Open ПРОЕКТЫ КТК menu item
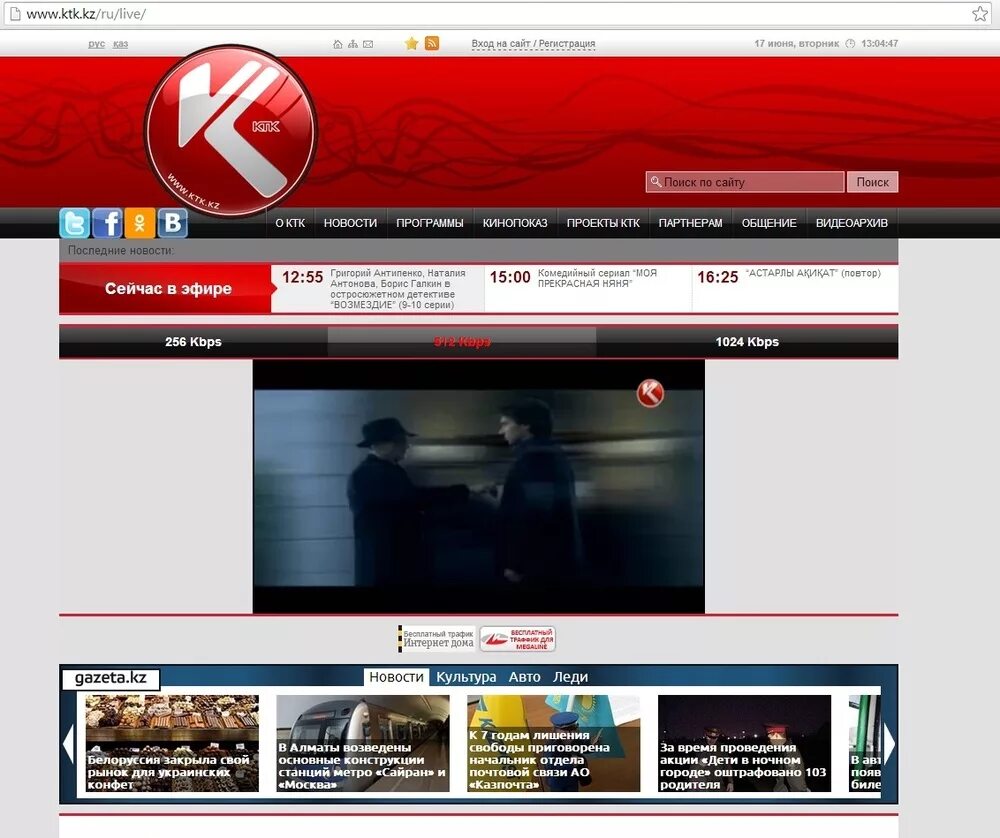This screenshot has width=1000, height=838. click(x=603, y=223)
